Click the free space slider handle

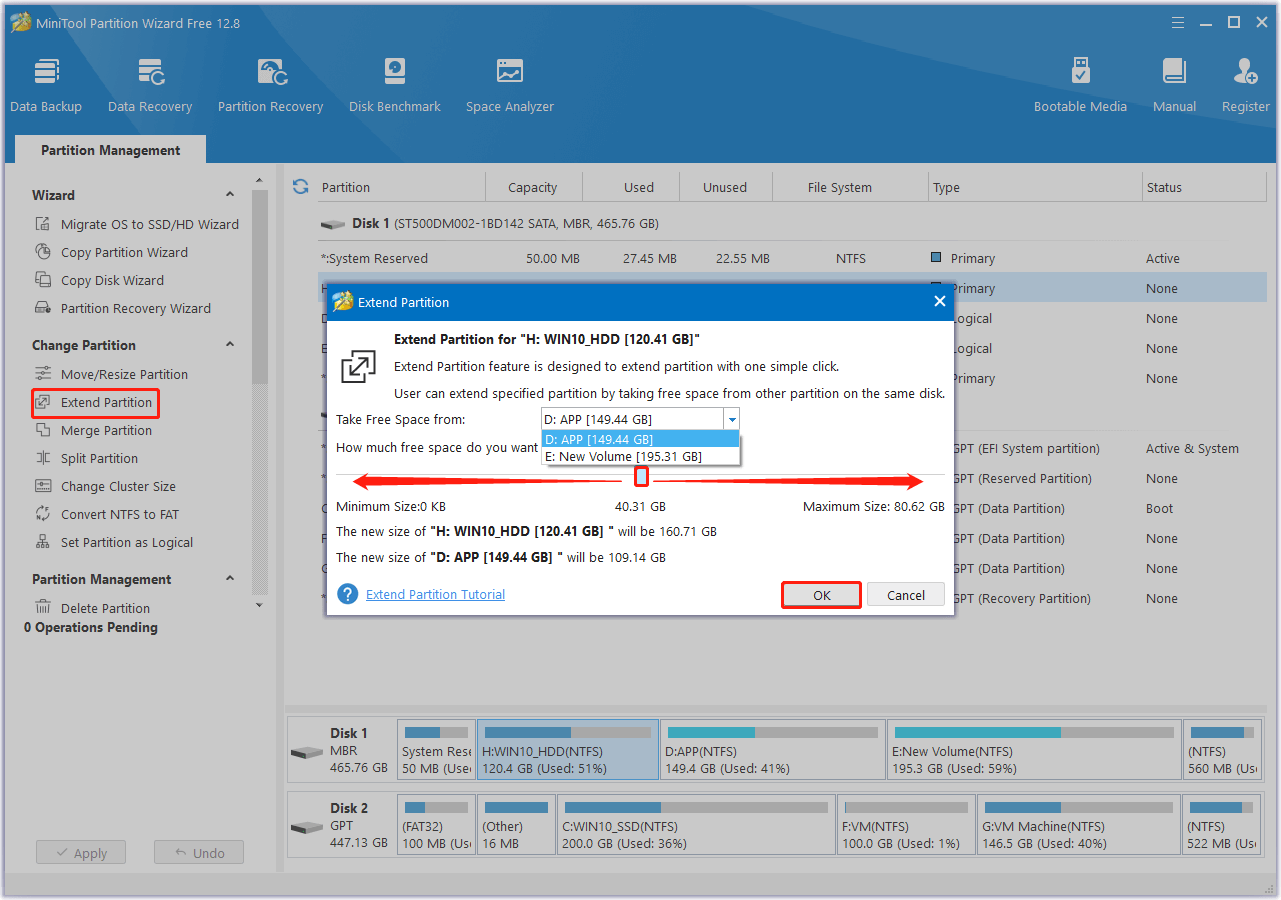click(640, 478)
